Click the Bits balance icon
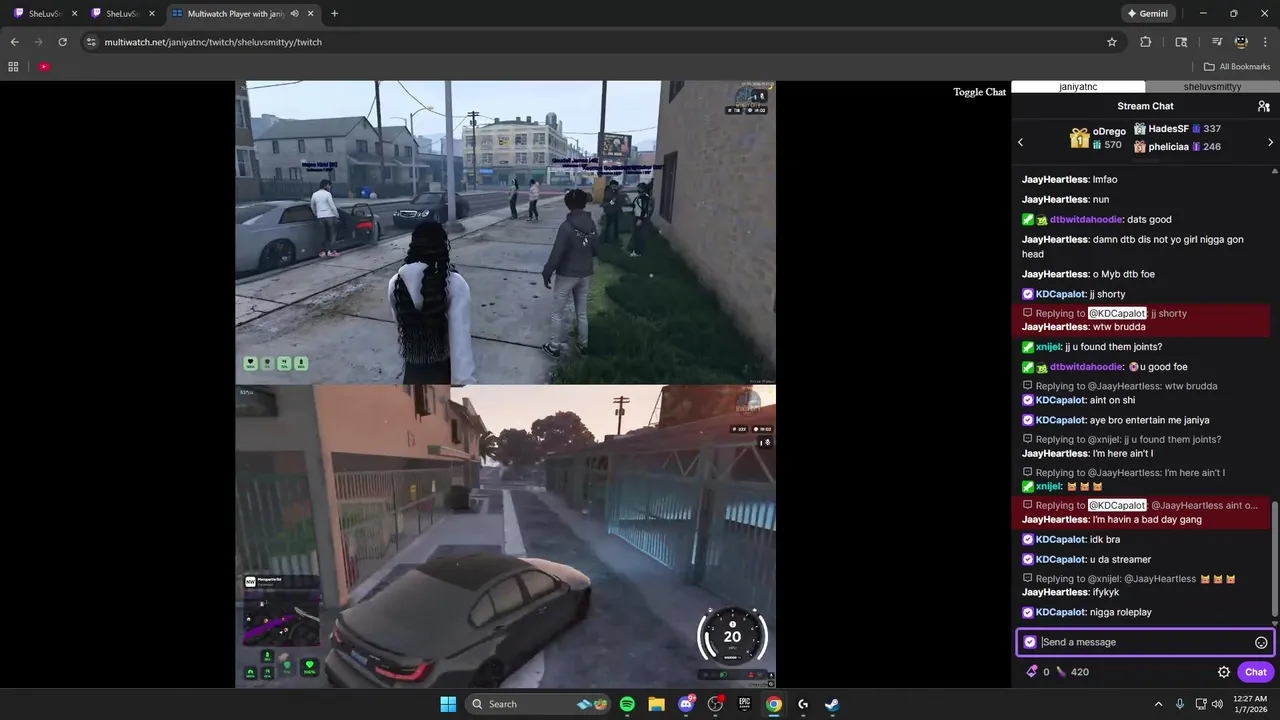Viewport: 1280px width, 720px height. (x=1032, y=672)
